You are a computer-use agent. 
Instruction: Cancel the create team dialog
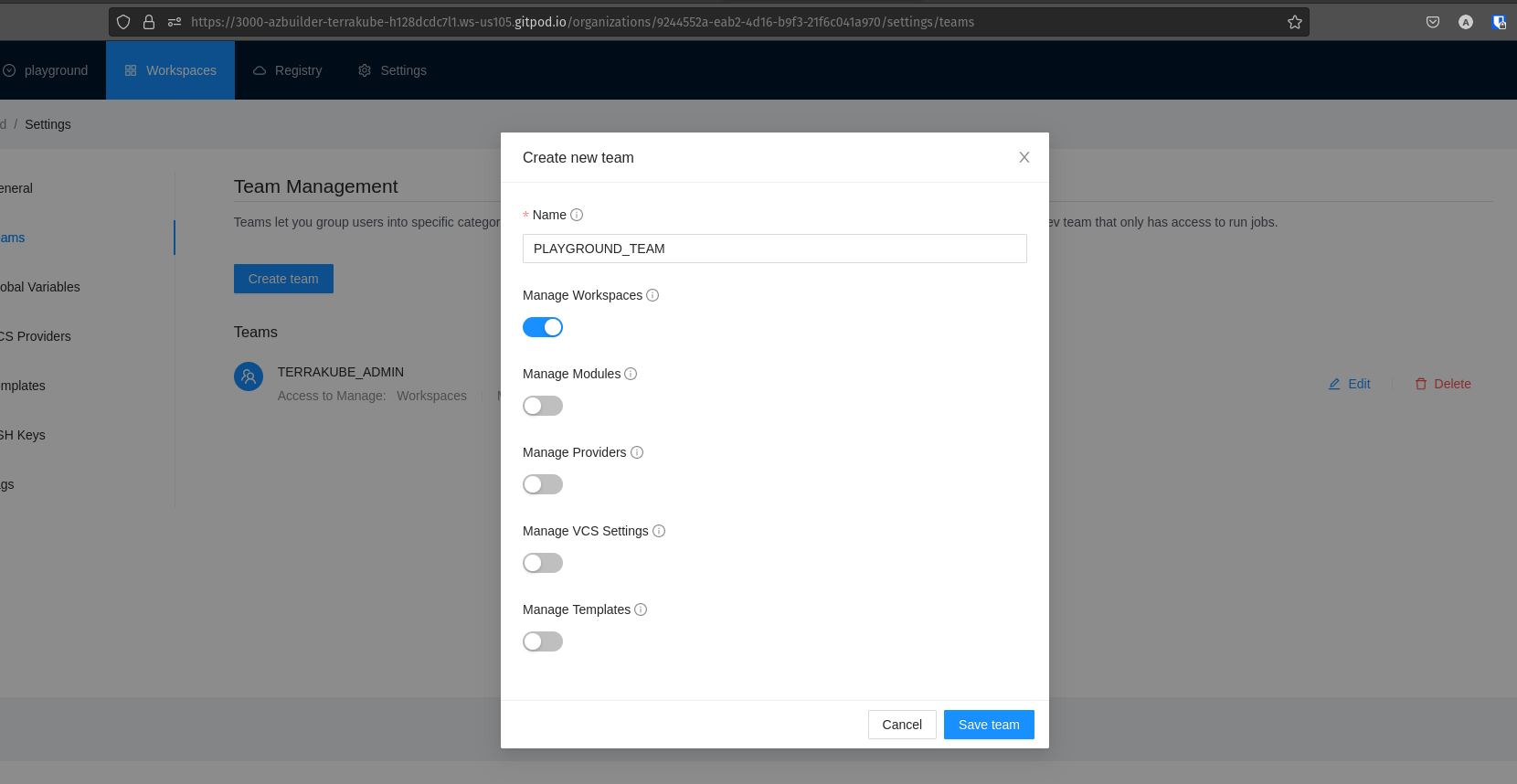pos(902,725)
